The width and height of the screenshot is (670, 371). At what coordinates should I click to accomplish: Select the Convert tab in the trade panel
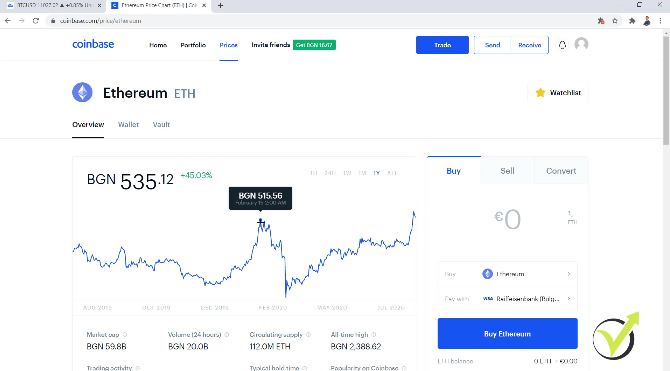click(x=561, y=171)
